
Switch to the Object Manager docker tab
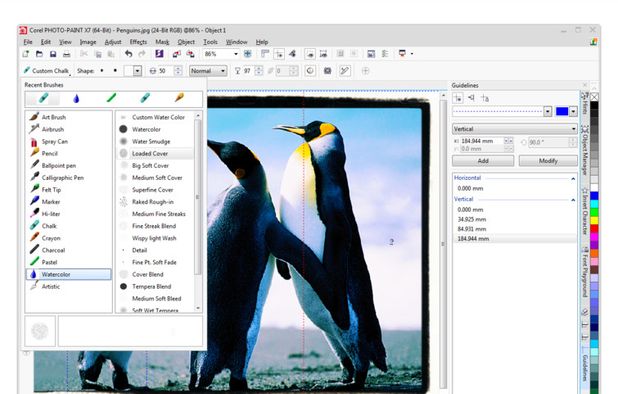pyautogui.click(x=585, y=151)
